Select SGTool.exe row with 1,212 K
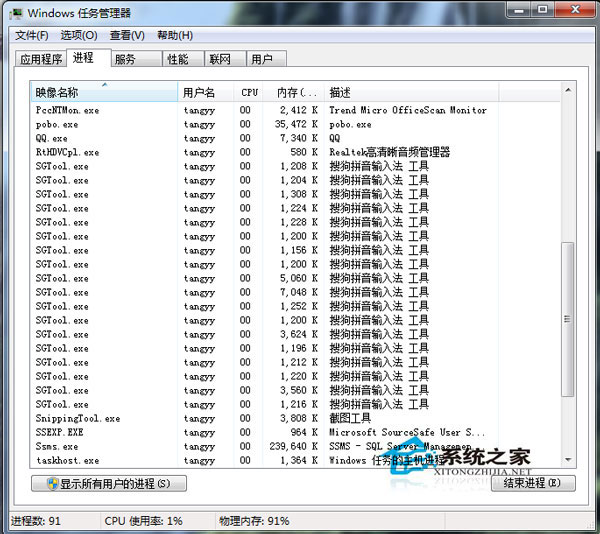Screen dimensions: 600x534 coord(295,362)
